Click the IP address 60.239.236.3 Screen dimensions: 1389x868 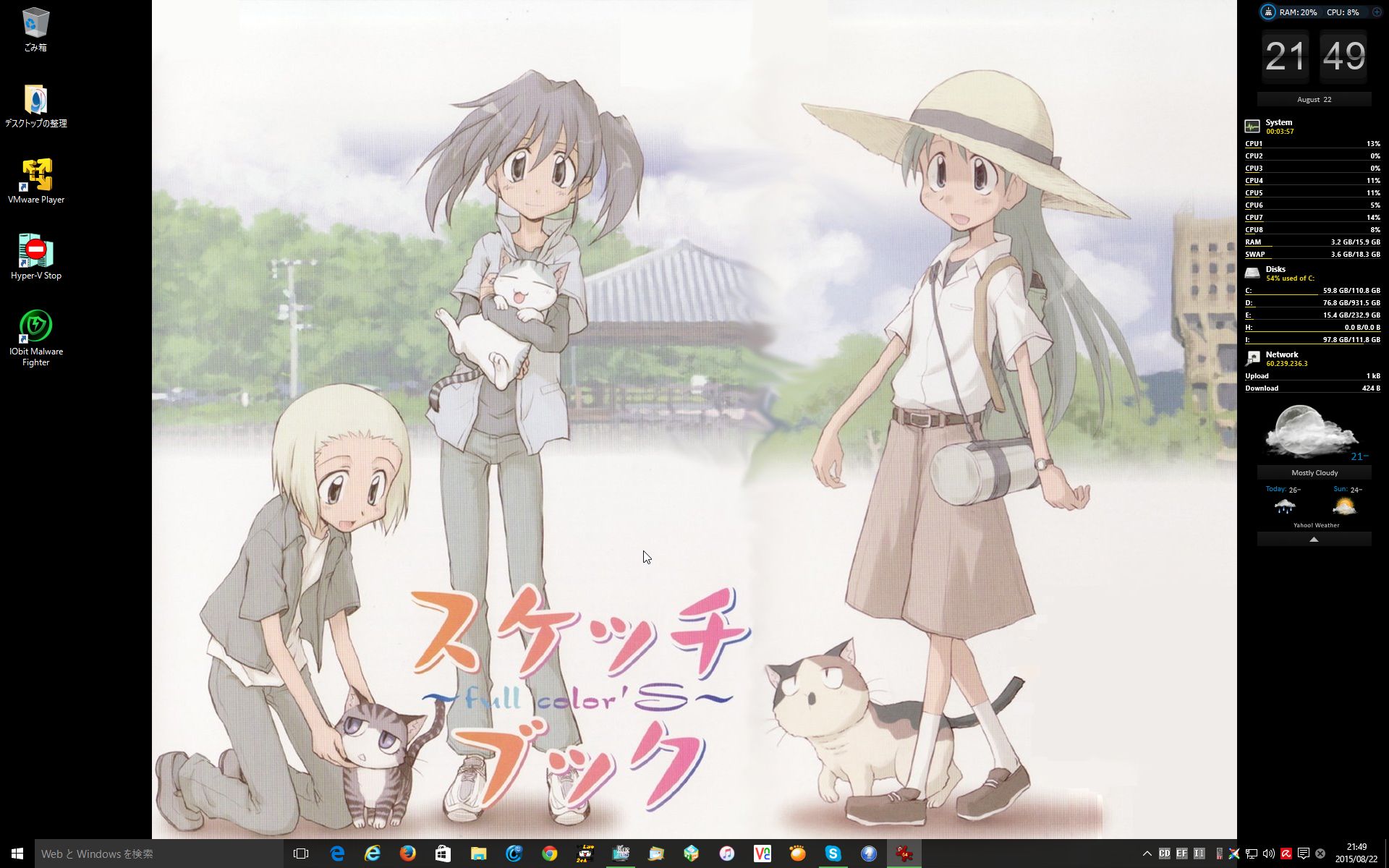click(1286, 364)
